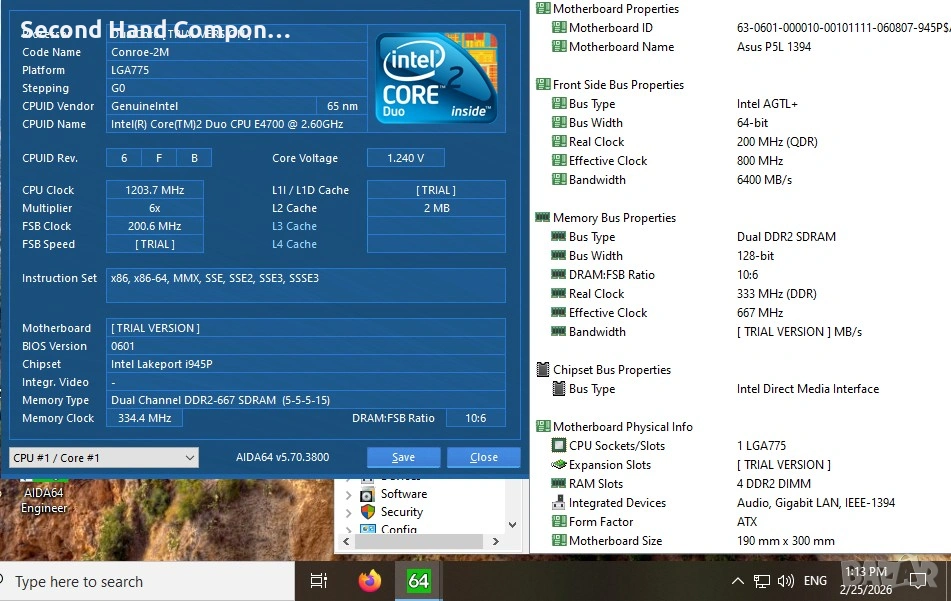This screenshot has height=601, width=951.
Task: Show hidden system tray icons
Action: (738, 581)
